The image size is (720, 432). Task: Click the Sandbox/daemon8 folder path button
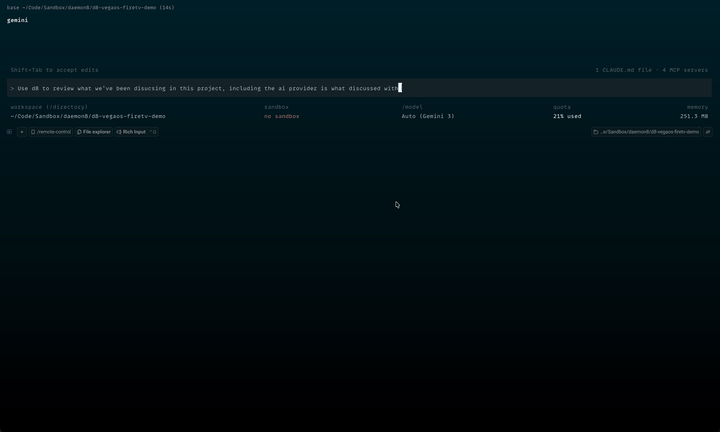point(646,132)
